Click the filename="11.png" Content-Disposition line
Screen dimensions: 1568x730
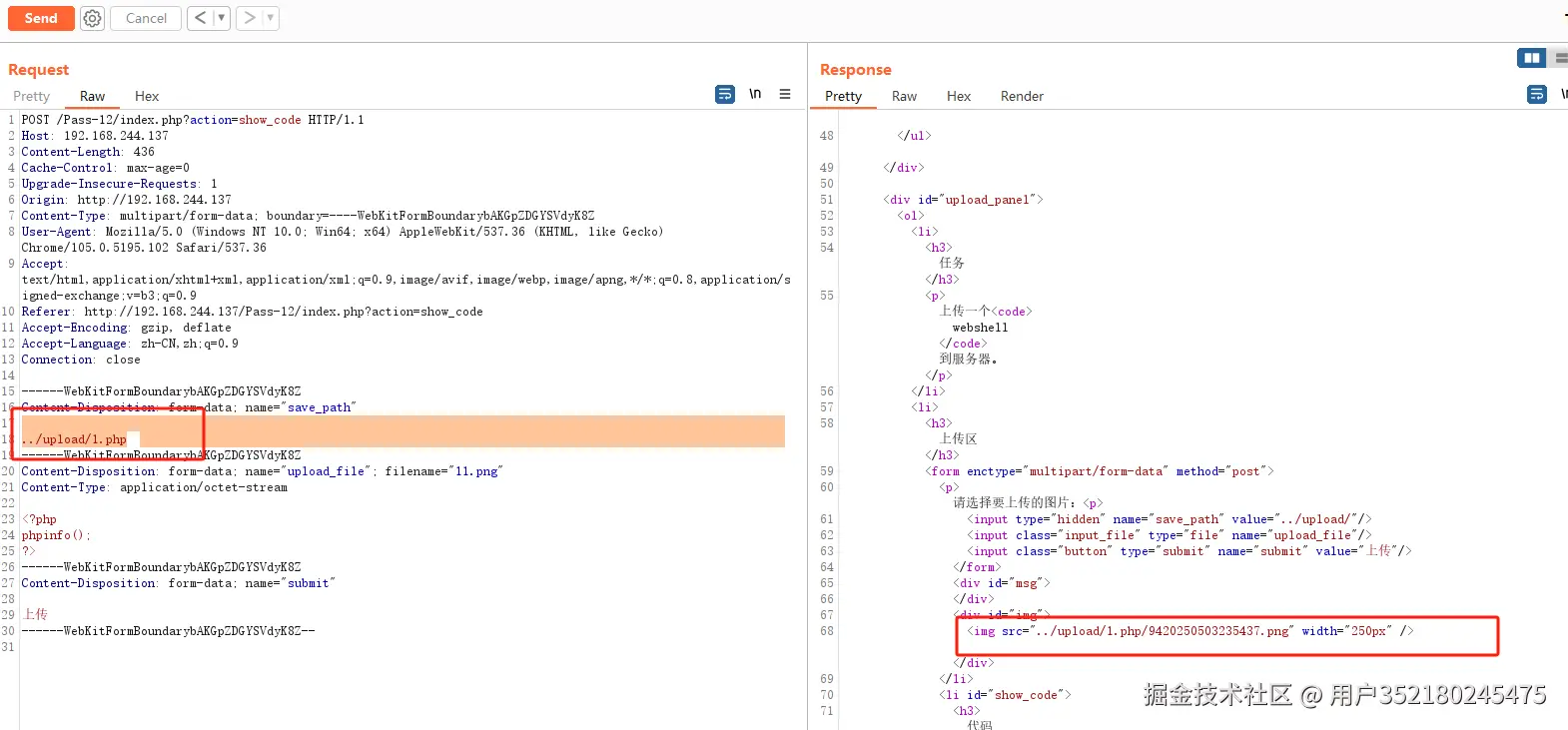(x=262, y=471)
